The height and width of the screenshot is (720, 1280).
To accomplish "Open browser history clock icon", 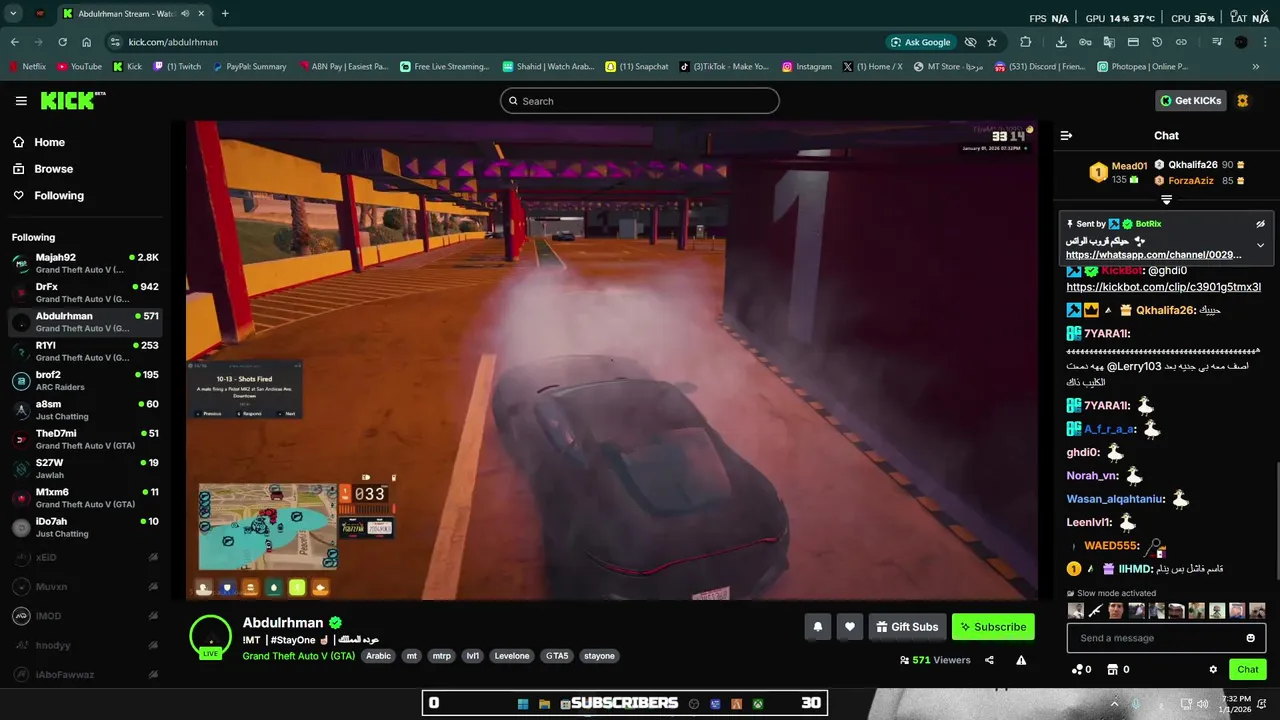I will click(1157, 42).
